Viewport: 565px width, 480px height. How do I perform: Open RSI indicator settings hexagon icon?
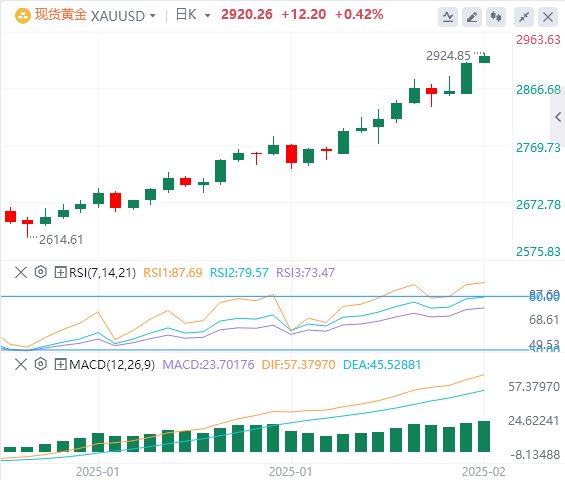(41, 272)
